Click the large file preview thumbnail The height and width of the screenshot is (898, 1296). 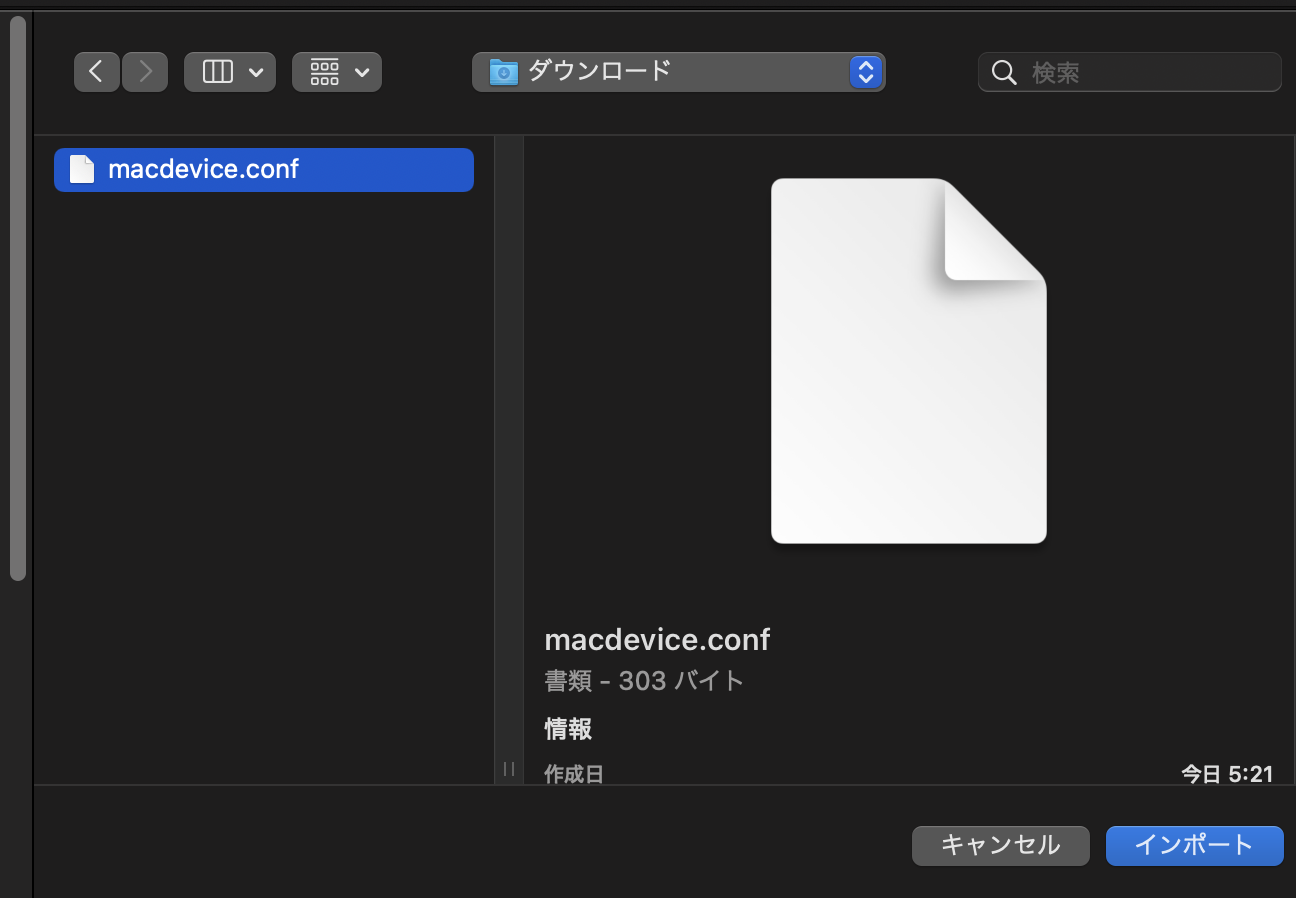[908, 361]
